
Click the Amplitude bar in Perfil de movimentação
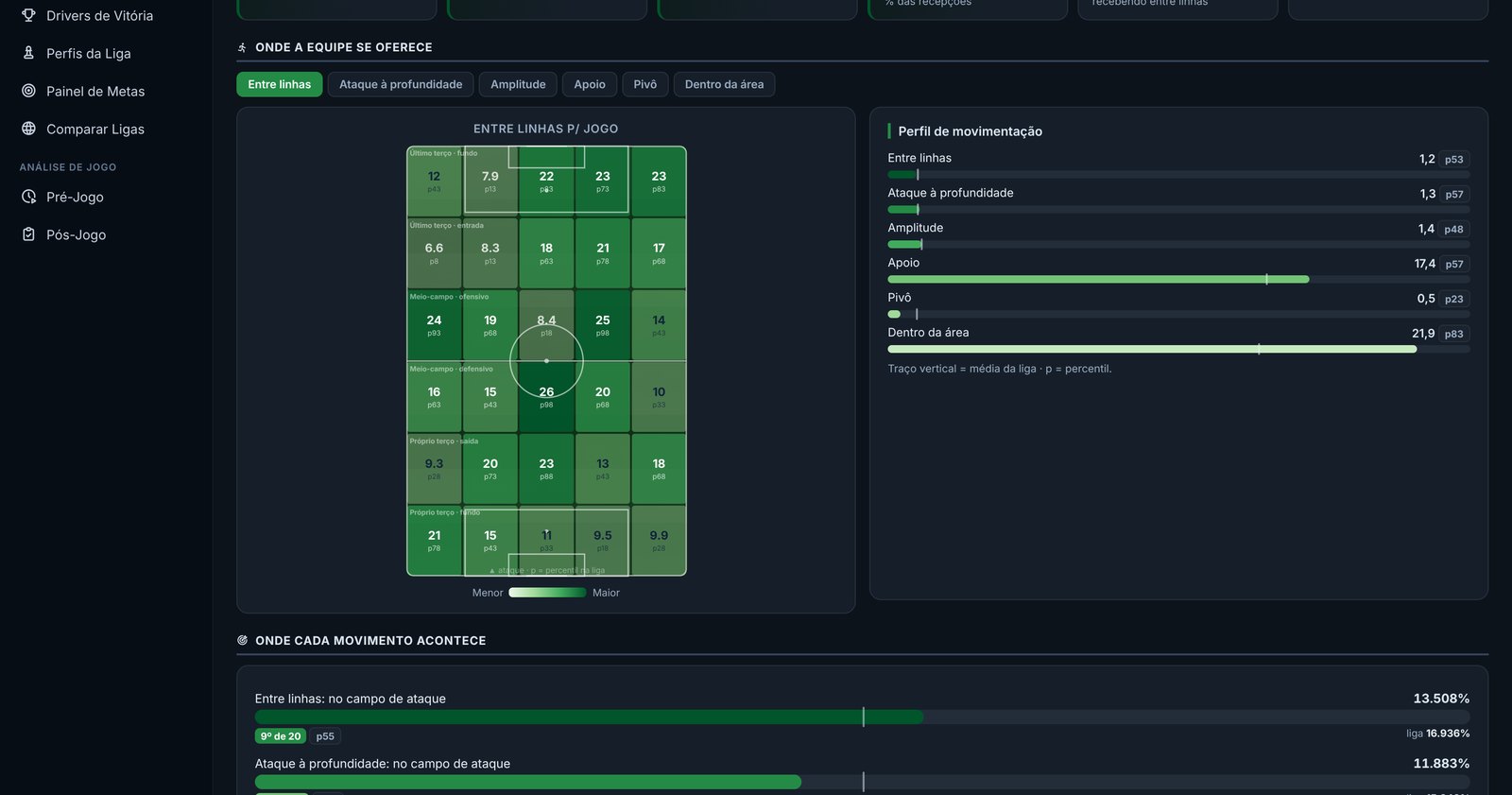click(x=1178, y=245)
